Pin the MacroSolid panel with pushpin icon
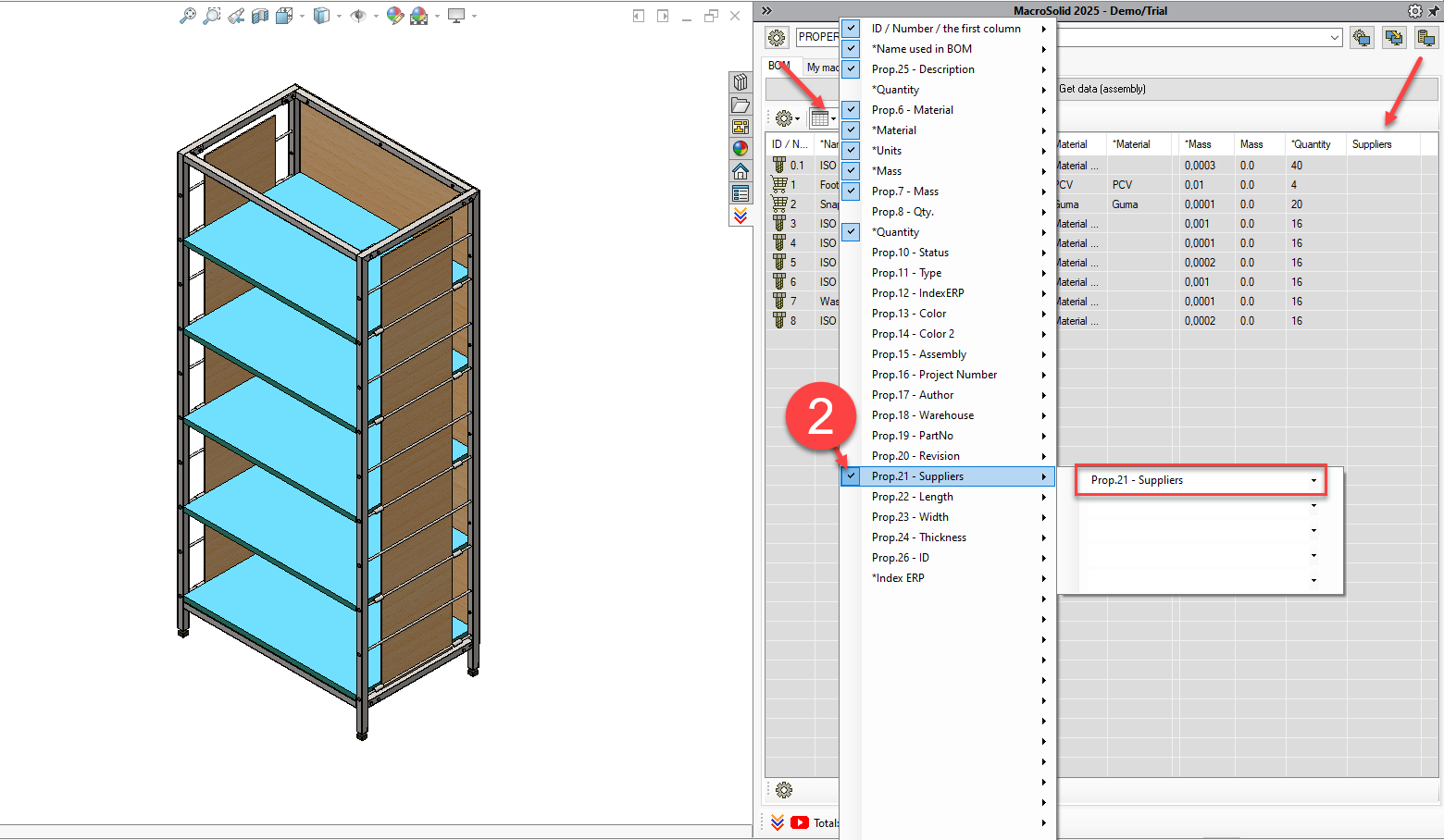Image resolution: width=1444 pixels, height=840 pixels. pos(1434,11)
